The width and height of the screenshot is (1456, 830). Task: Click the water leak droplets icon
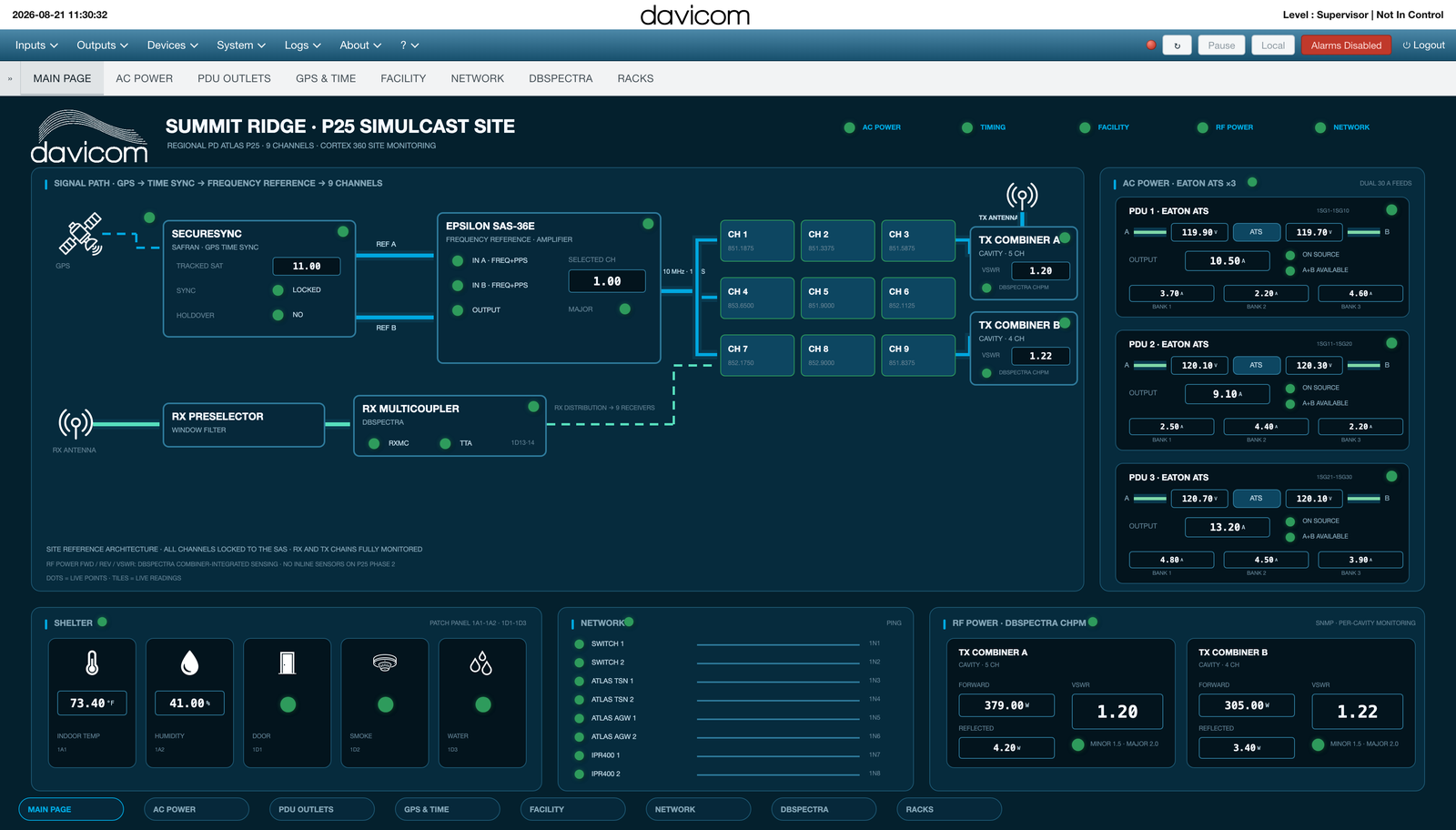(x=481, y=663)
